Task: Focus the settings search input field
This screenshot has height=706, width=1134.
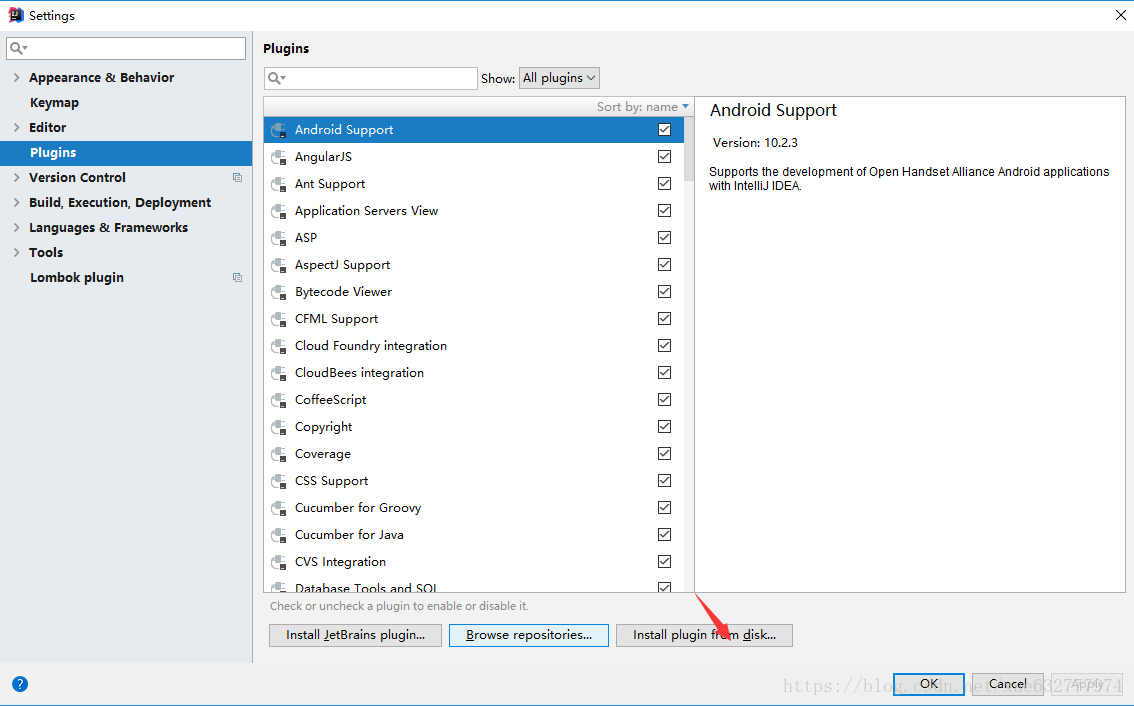Action: coord(126,48)
